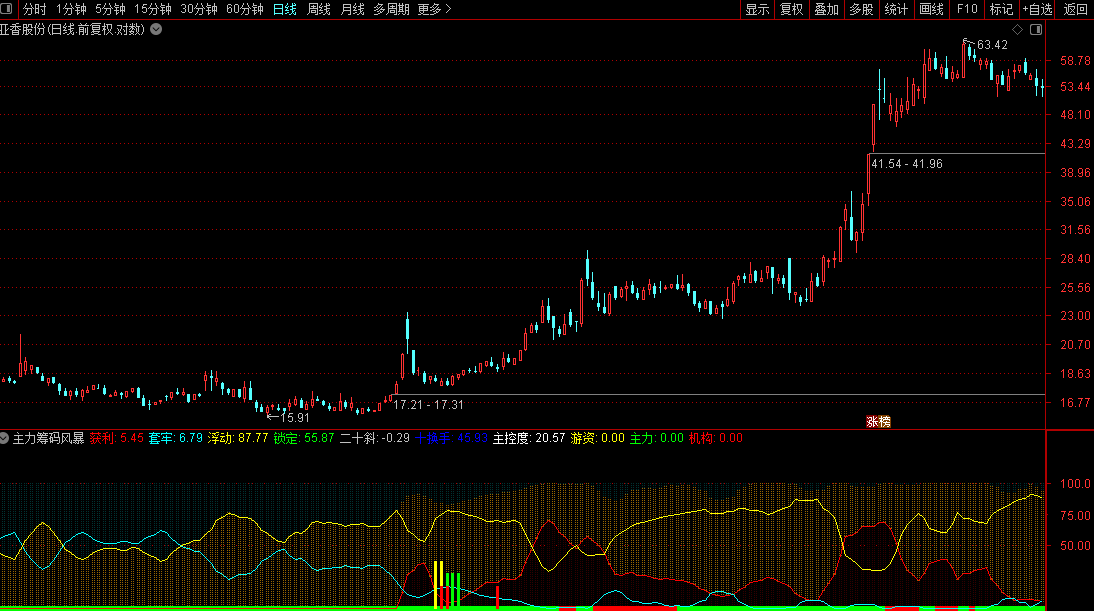Add stock via +自选 button
The width and height of the screenshot is (1094, 611).
(1037, 9)
